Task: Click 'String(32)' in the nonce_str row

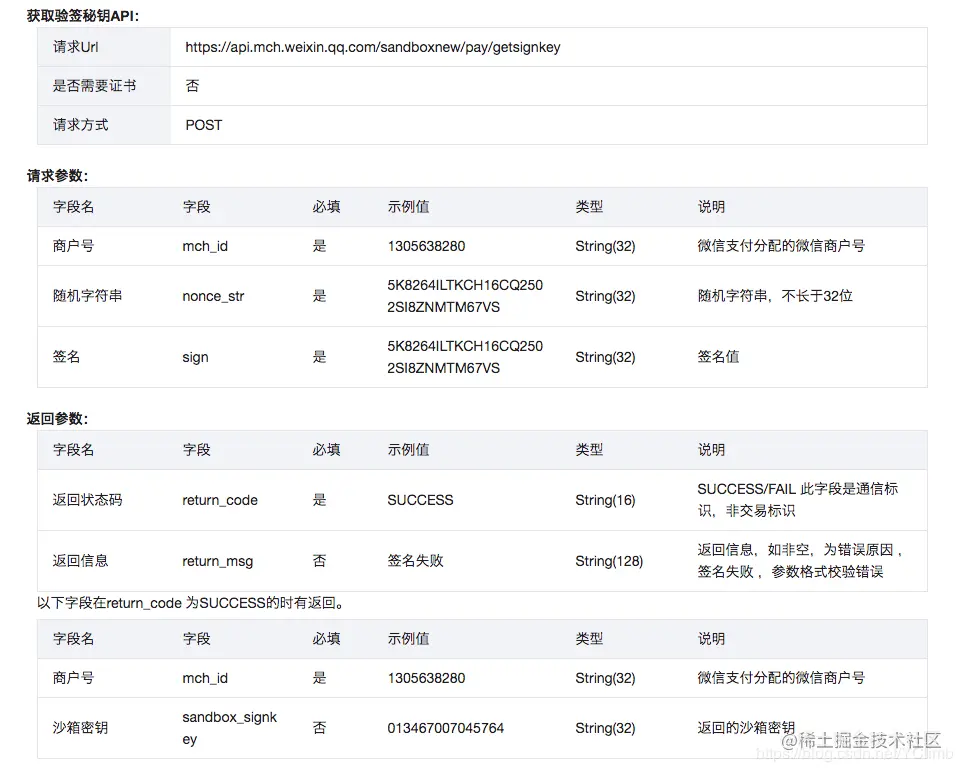Action: click(x=605, y=296)
